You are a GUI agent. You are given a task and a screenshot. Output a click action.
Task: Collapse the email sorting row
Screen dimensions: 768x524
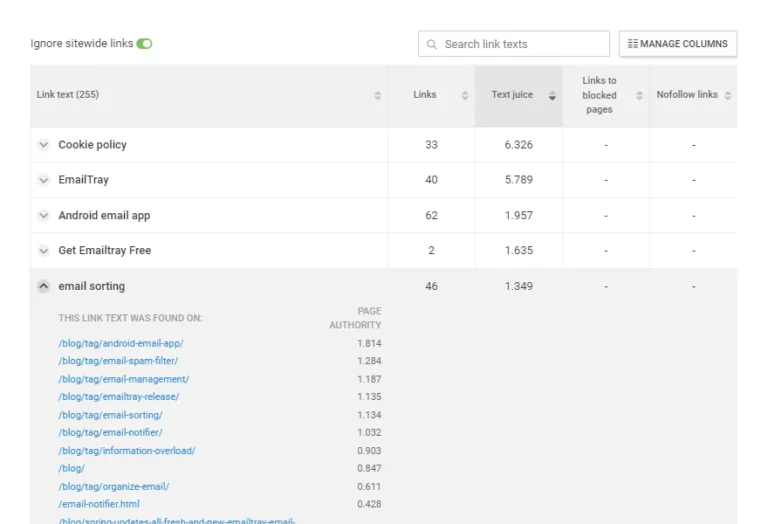[x=44, y=286]
